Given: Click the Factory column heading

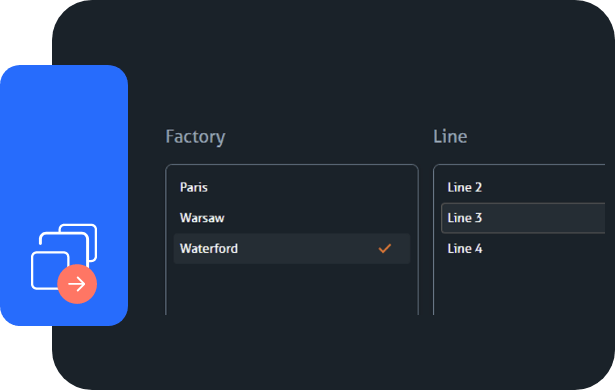Looking at the screenshot, I should pyautogui.click(x=195, y=137).
